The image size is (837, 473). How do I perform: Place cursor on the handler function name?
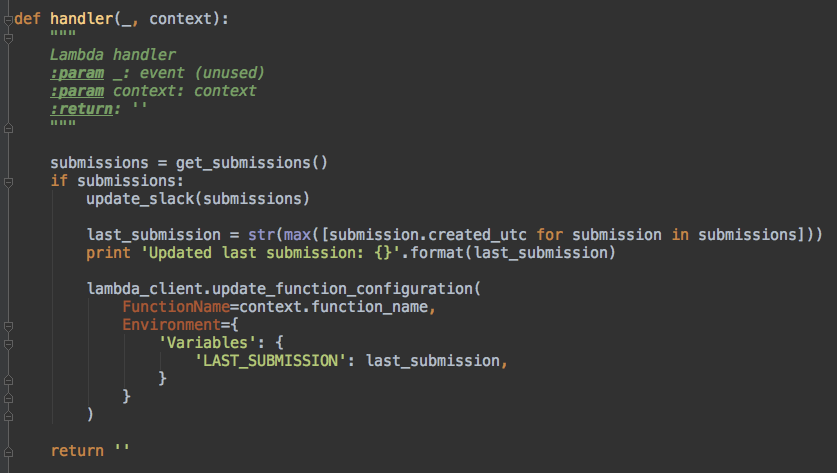[x=82, y=19]
